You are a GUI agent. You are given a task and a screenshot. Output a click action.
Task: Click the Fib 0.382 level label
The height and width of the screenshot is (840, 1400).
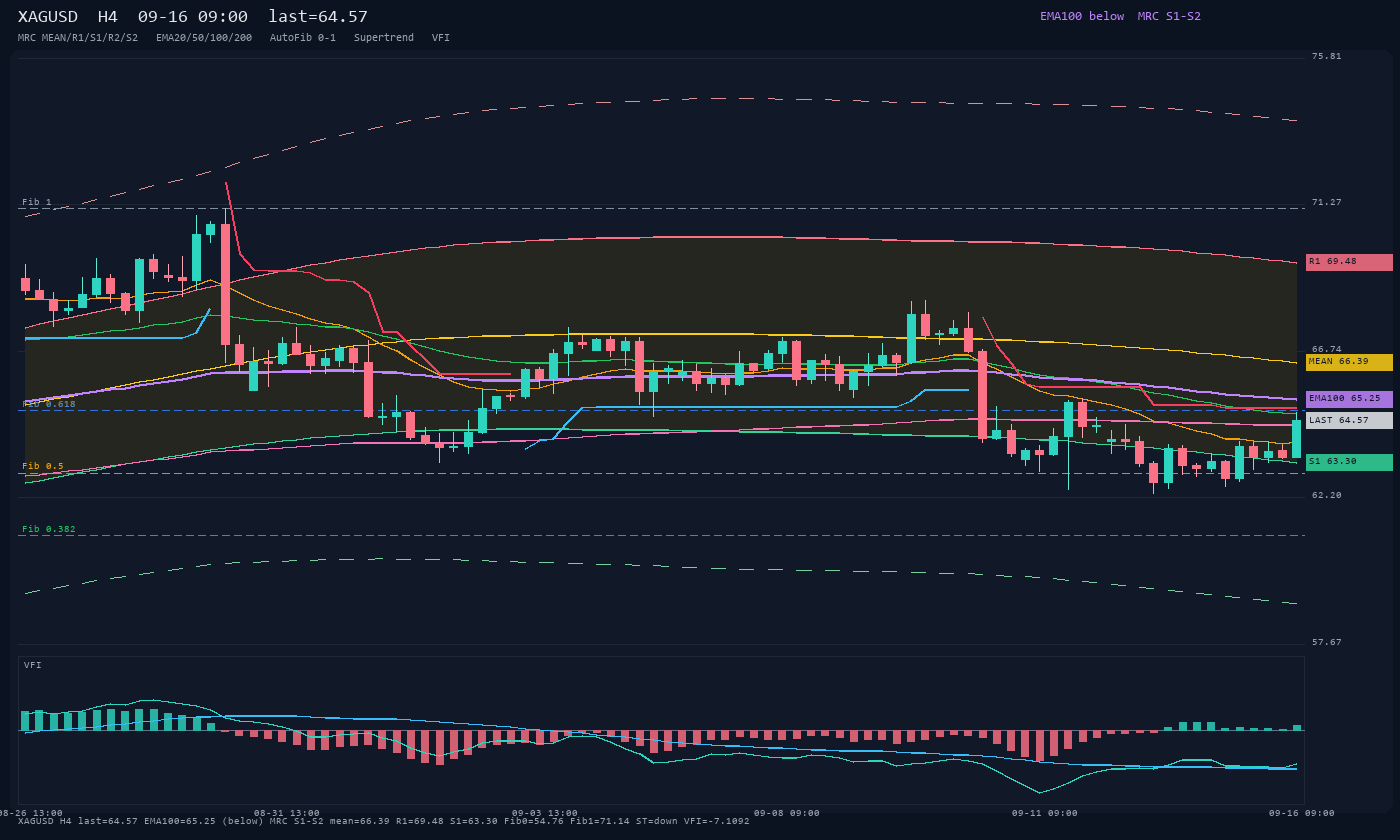[49, 529]
